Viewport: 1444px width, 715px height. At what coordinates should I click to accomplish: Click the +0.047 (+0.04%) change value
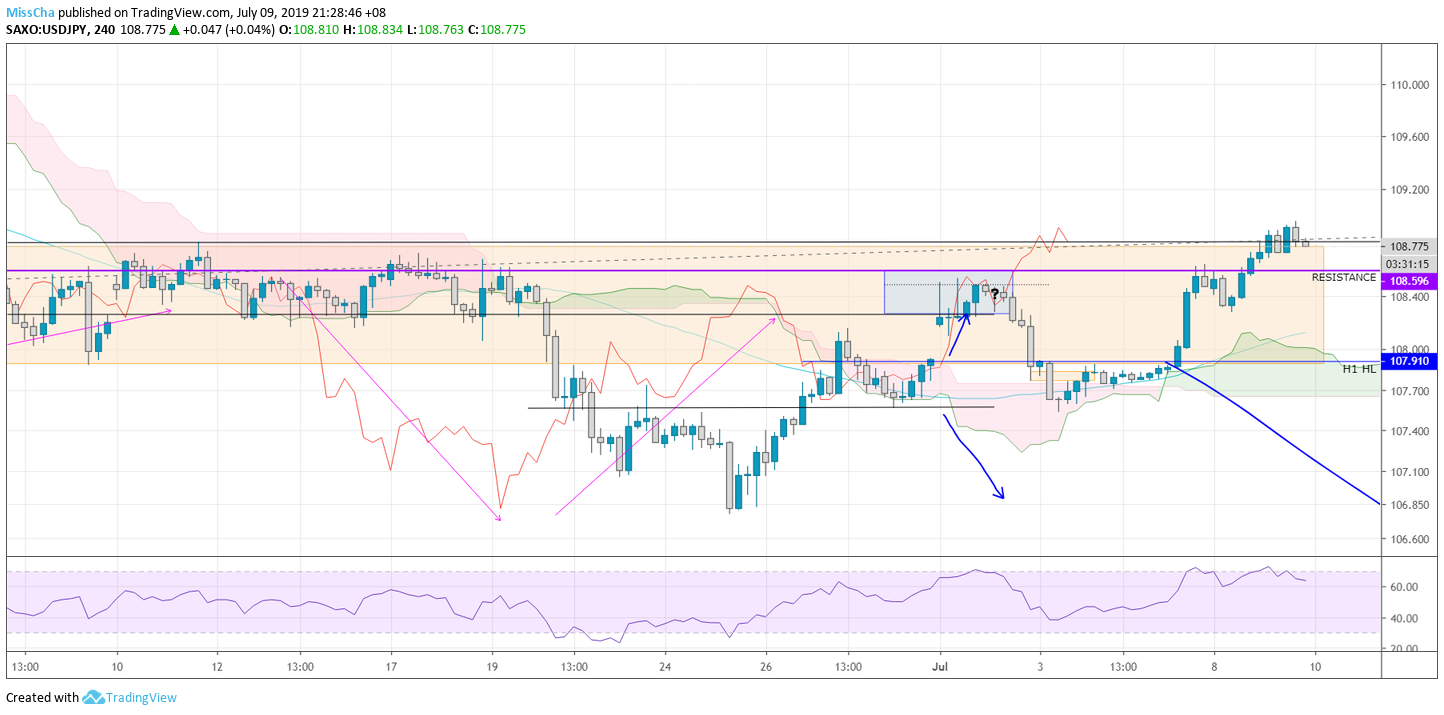tap(228, 30)
